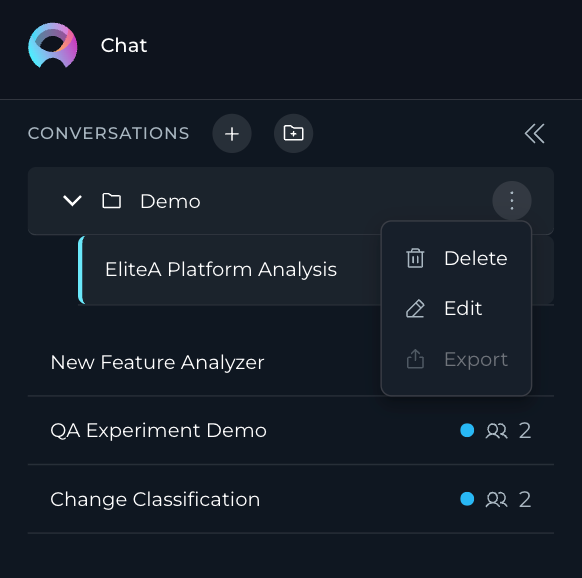Open the Change Classification conversation
Image resolution: width=582 pixels, height=578 pixels.
click(291, 499)
